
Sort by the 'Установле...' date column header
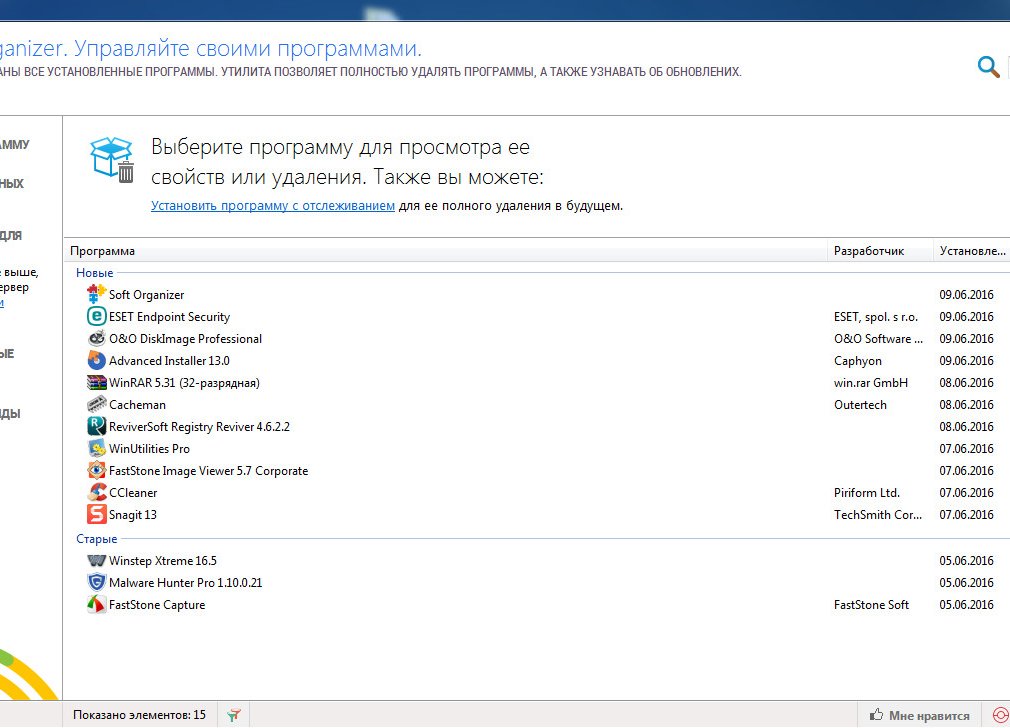972,251
